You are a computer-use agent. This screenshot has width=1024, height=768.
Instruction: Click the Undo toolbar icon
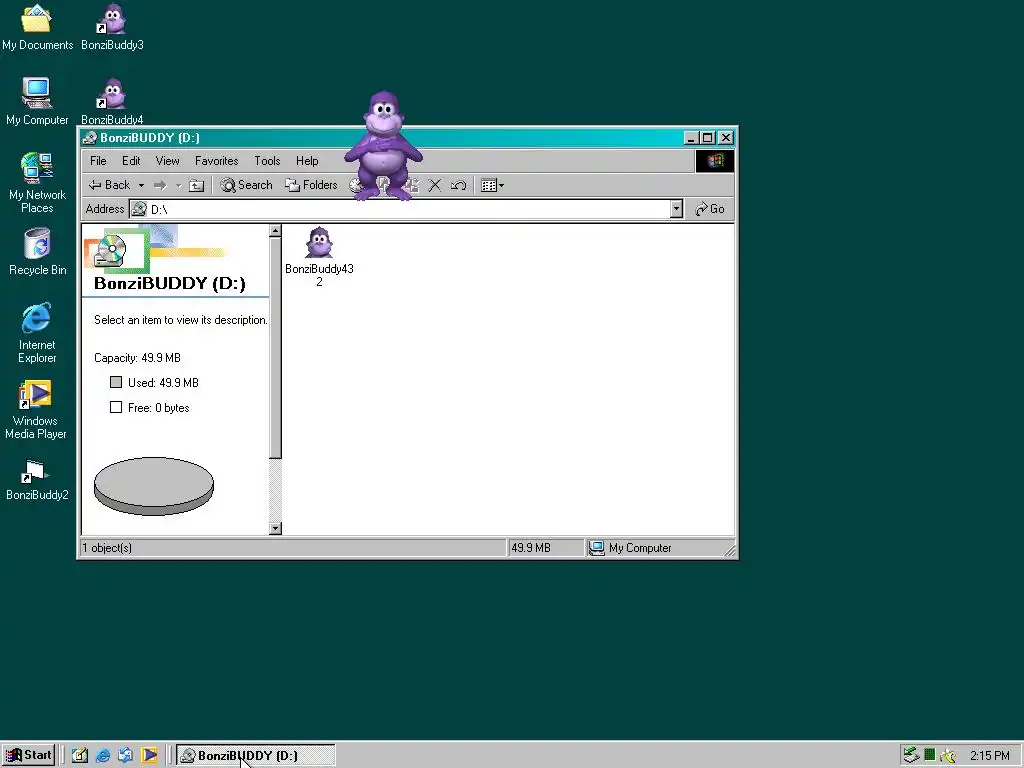458,185
